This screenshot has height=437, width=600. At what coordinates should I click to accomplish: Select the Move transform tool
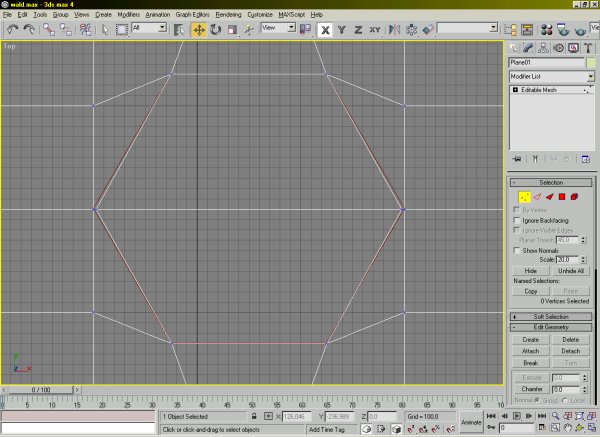pos(199,30)
